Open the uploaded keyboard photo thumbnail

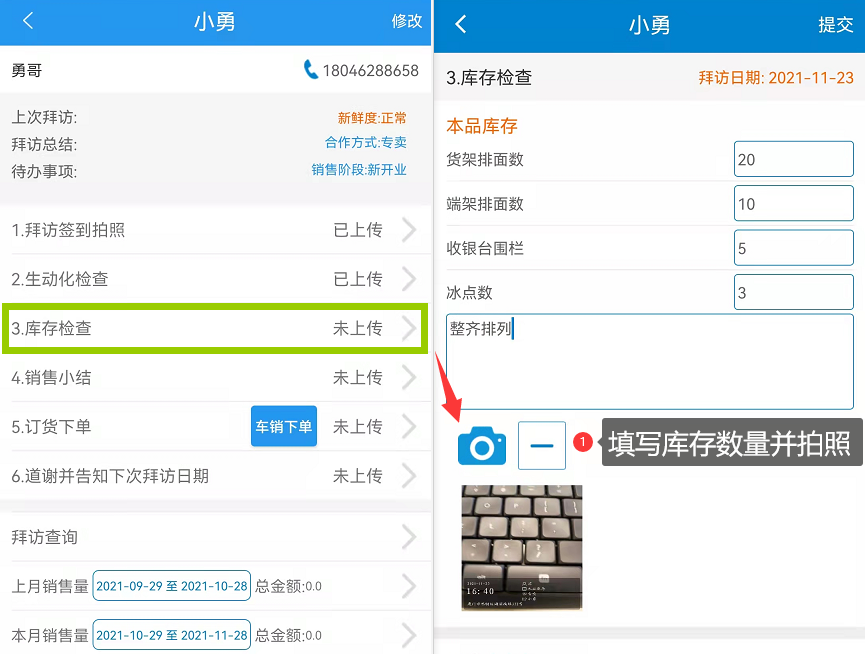coord(521,547)
